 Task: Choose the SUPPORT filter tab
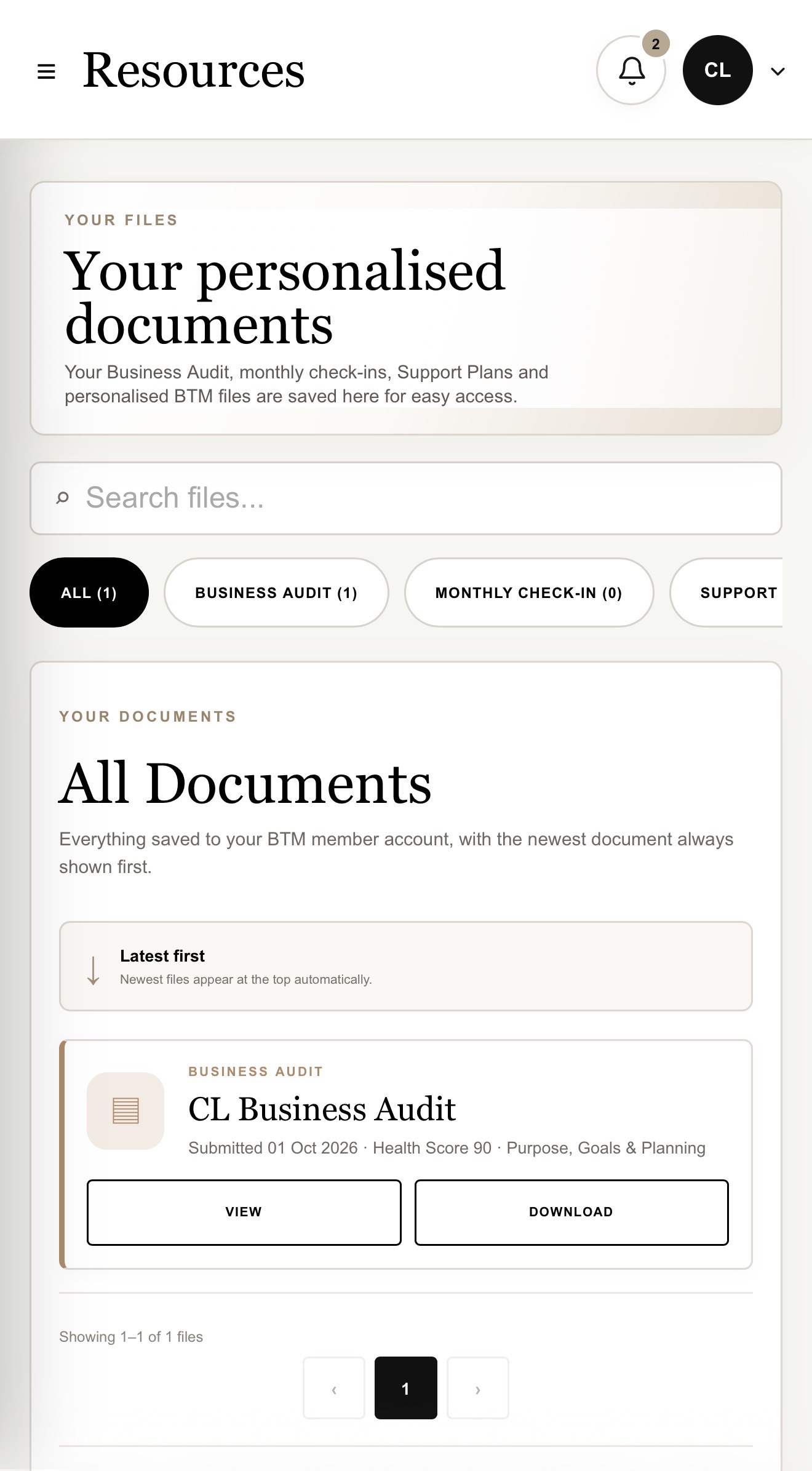click(x=726, y=592)
